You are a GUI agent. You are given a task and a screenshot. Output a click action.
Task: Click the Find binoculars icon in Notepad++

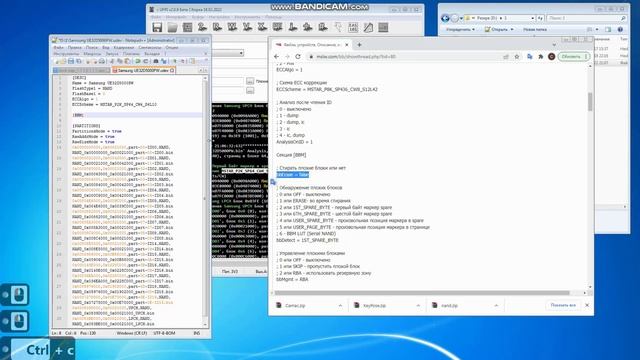pos(156,61)
